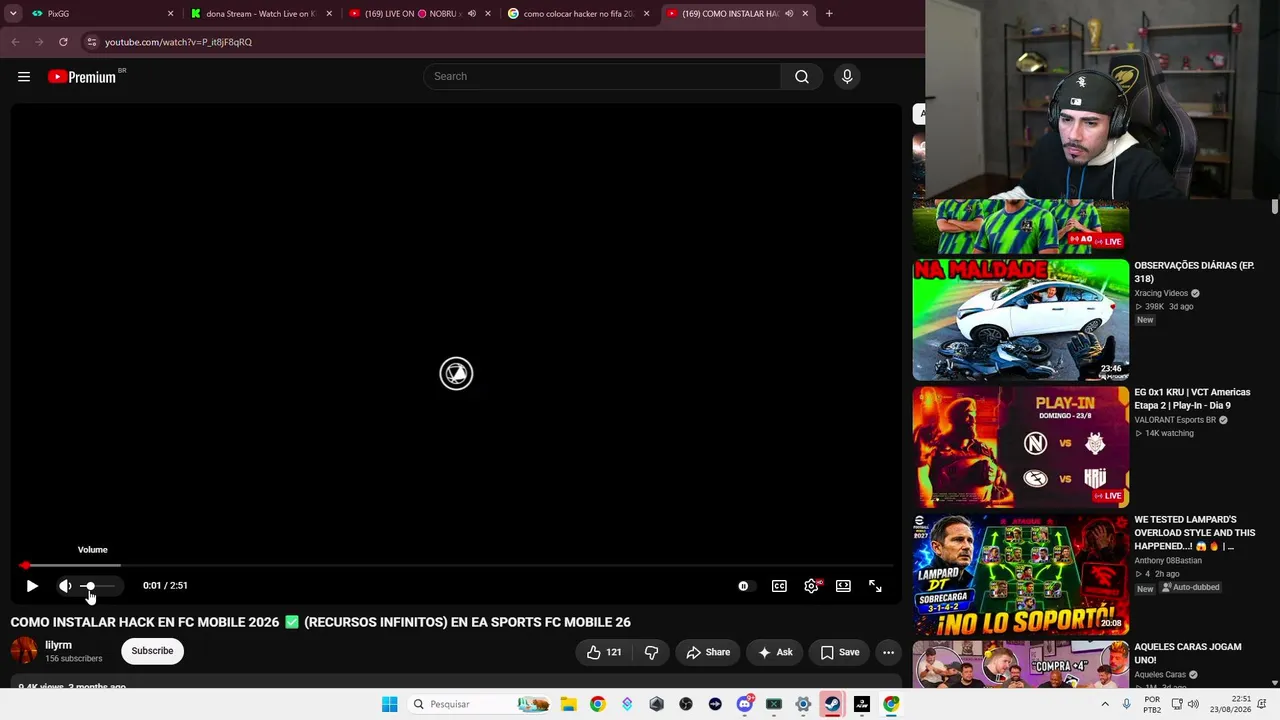The height and width of the screenshot is (720, 1280).
Task: Open the VCT Play-In live stream thumbnail
Action: pos(1020,447)
